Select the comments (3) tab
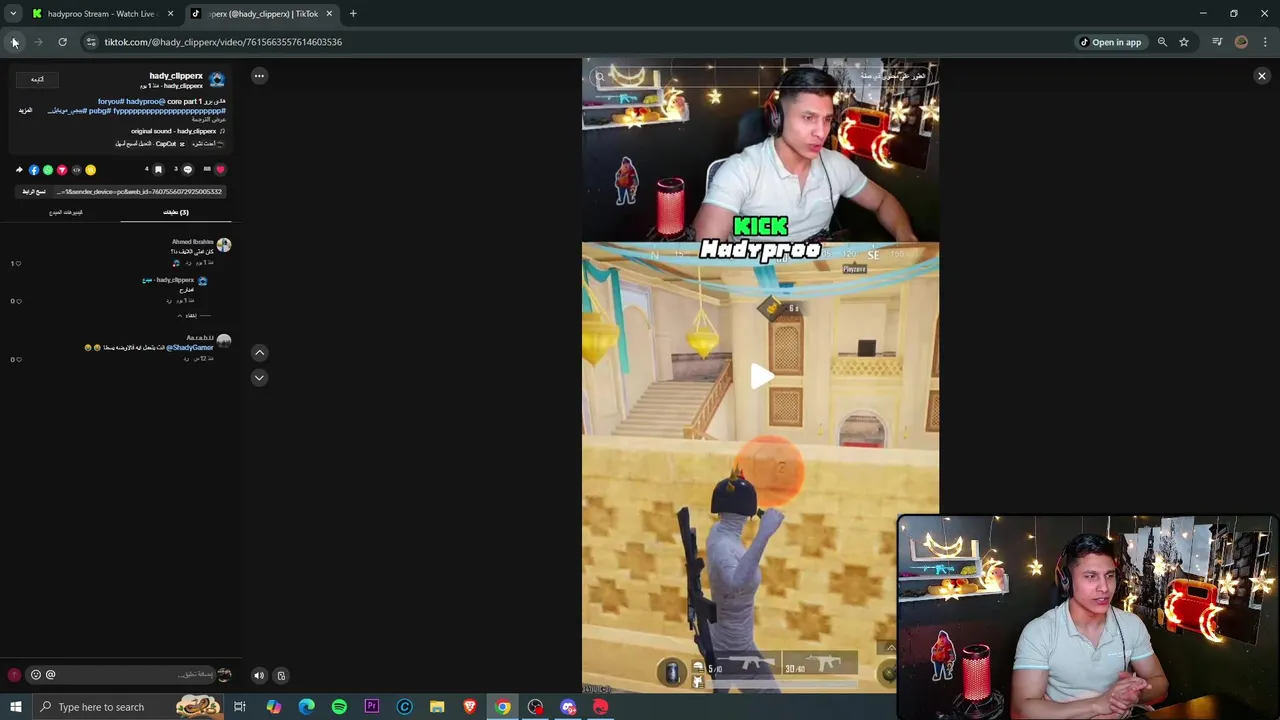 click(x=176, y=212)
